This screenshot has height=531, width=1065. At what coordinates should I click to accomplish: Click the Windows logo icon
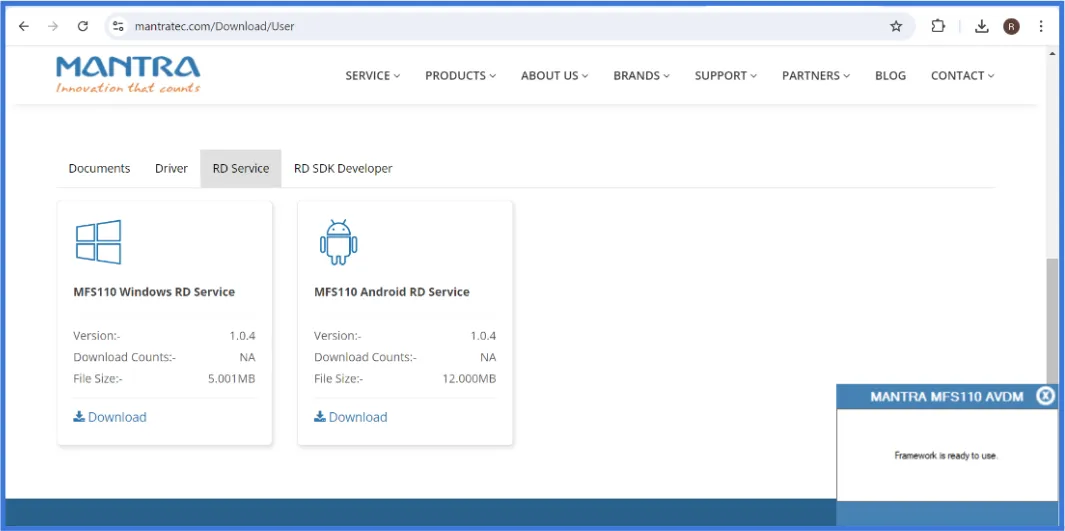point(98,242)
